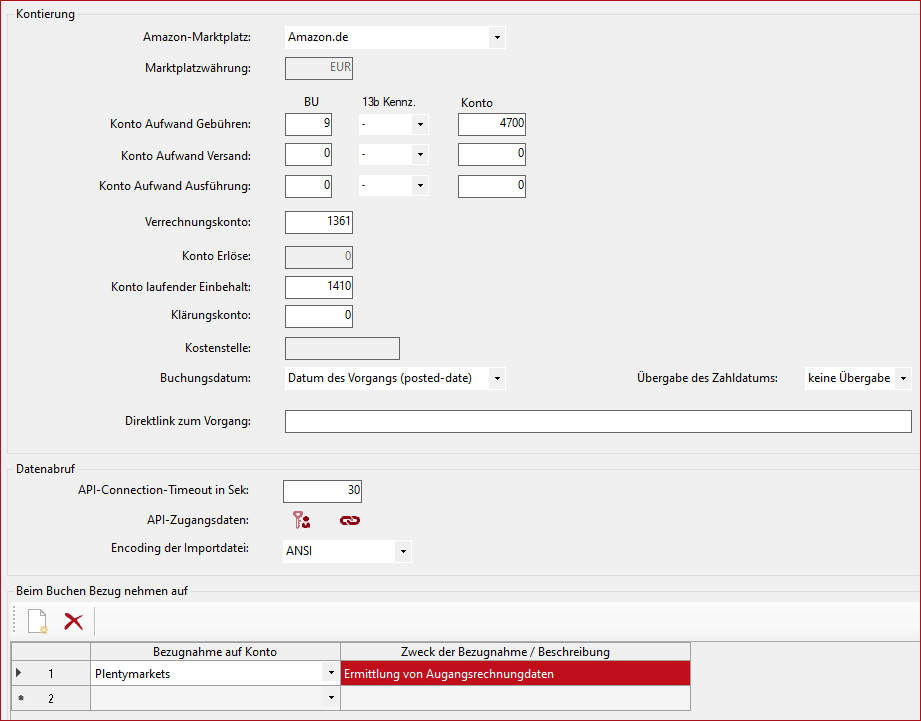
Task: Click the API-Connection-Timeout field
Action: pyautogui.click(x=322, y=491)
